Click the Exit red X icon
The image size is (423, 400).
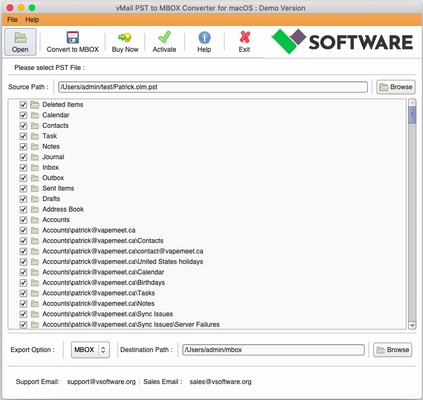coord(245,37)
